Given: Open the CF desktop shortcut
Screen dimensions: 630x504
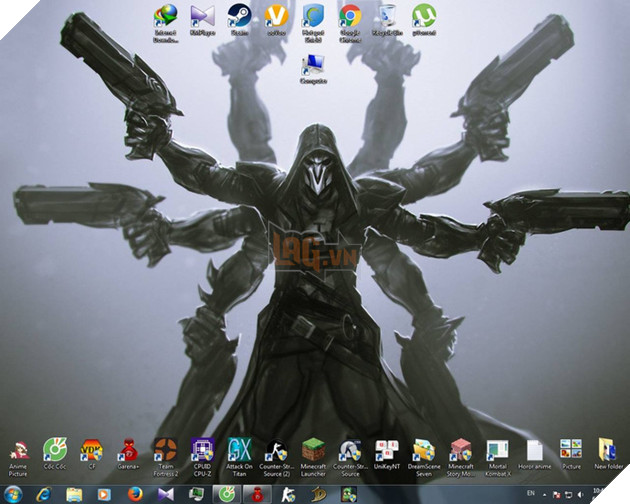Looking at the screenshot, I should pos(92,455).
